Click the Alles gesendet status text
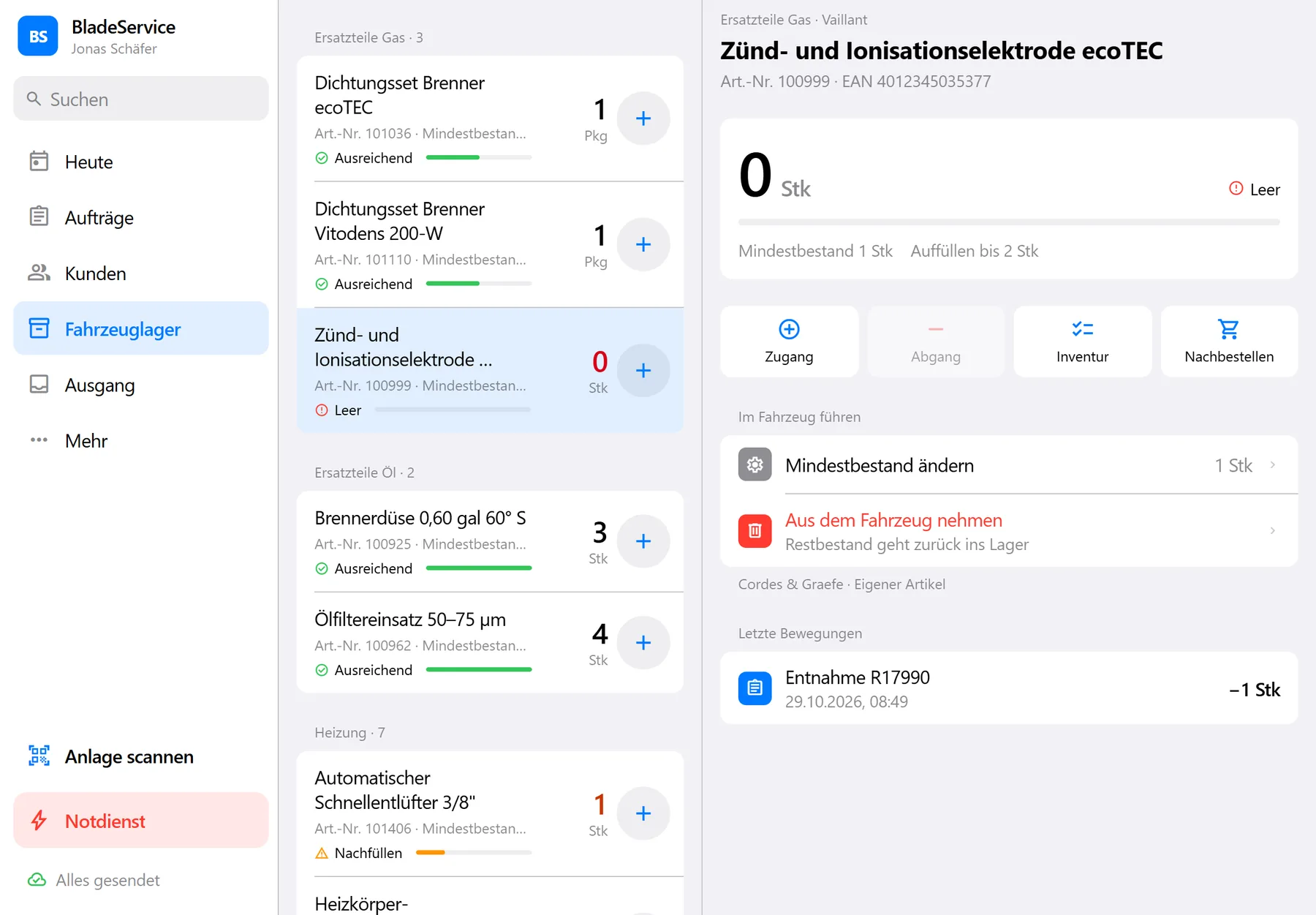1316x915 pixels. click(x=108, y=880)
